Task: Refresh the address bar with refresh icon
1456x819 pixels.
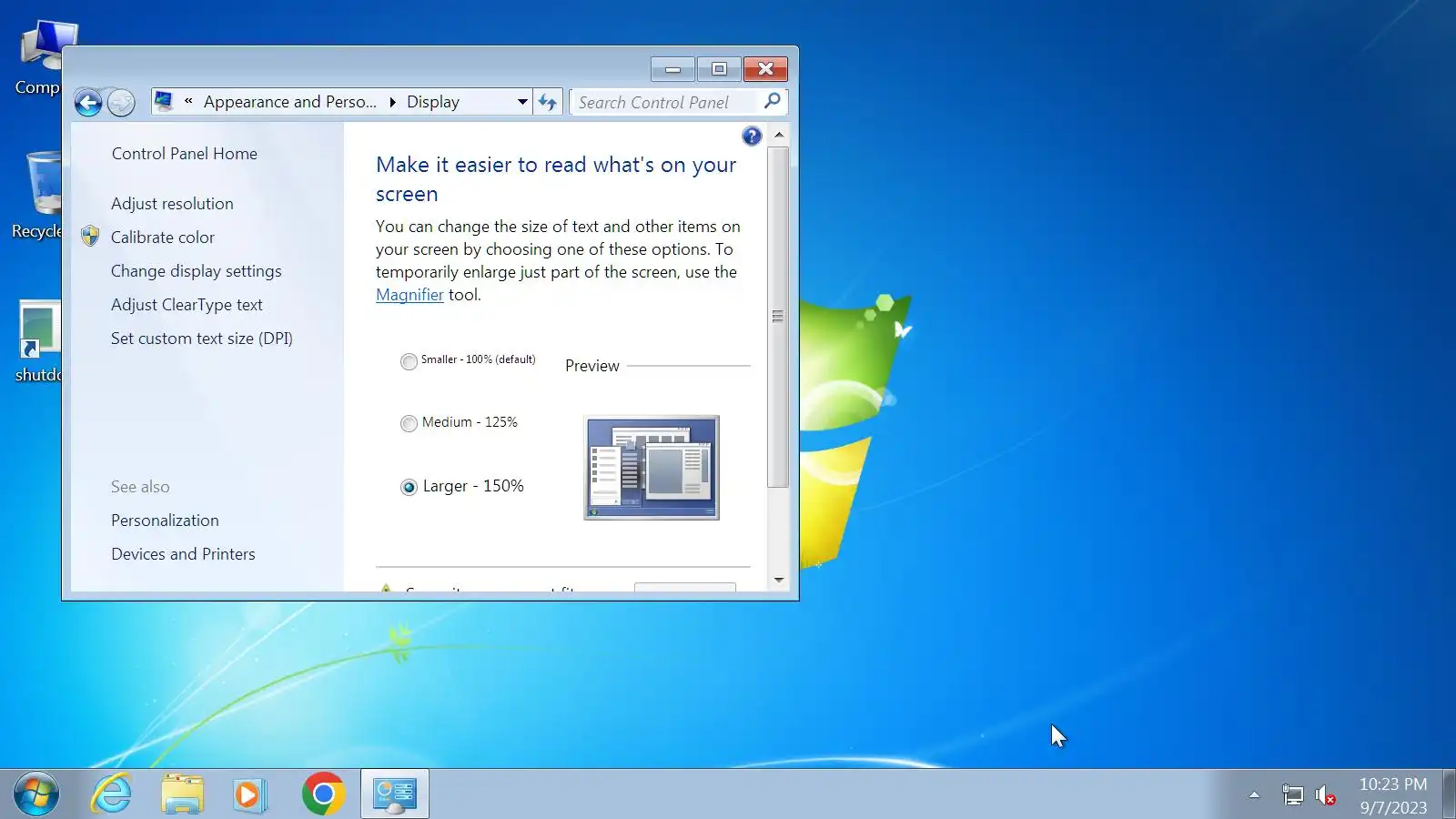Action: [x=547, y=102]
